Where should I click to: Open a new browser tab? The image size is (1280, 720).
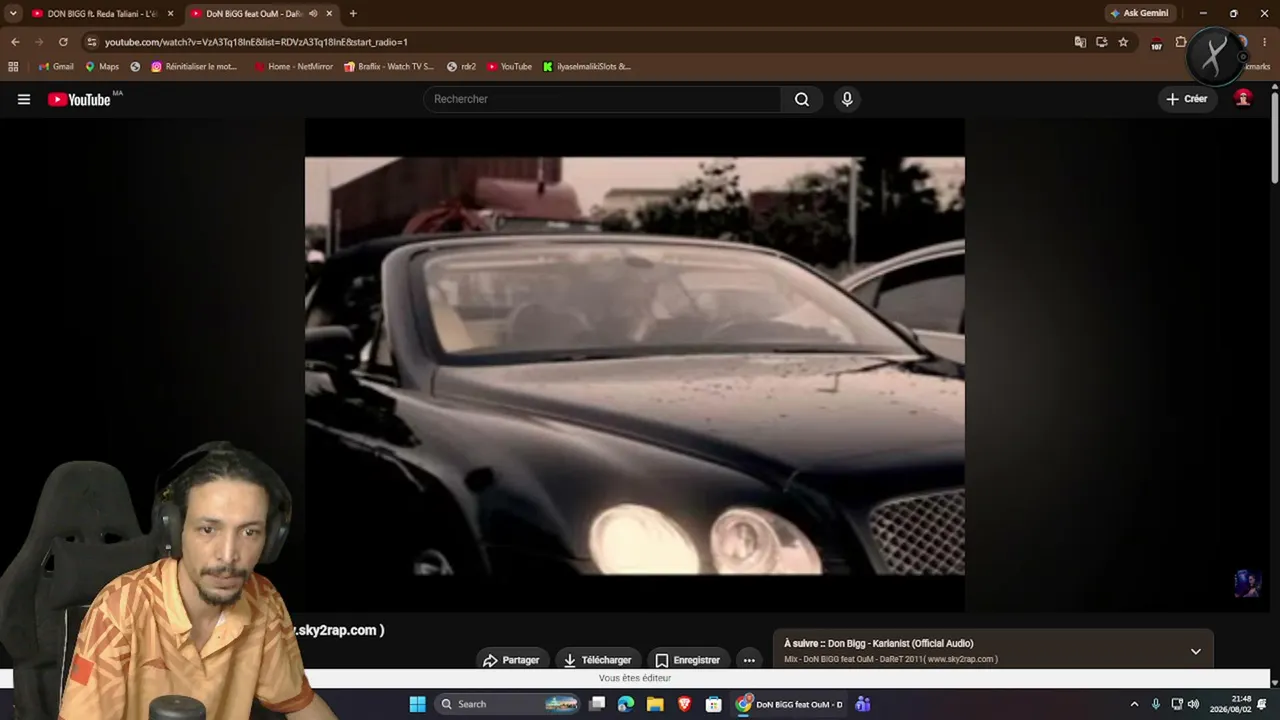pos(353,14)
